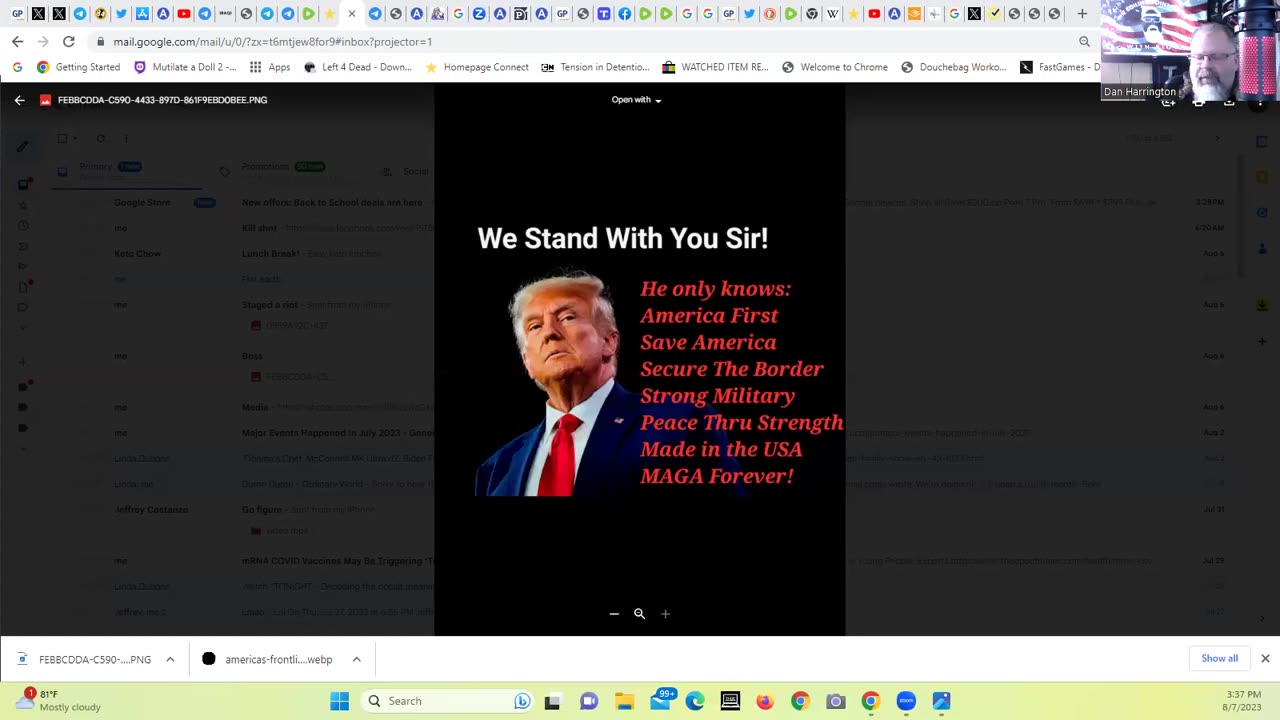Open the Google Store email row

pyautogui.click(x=640, y=202)
